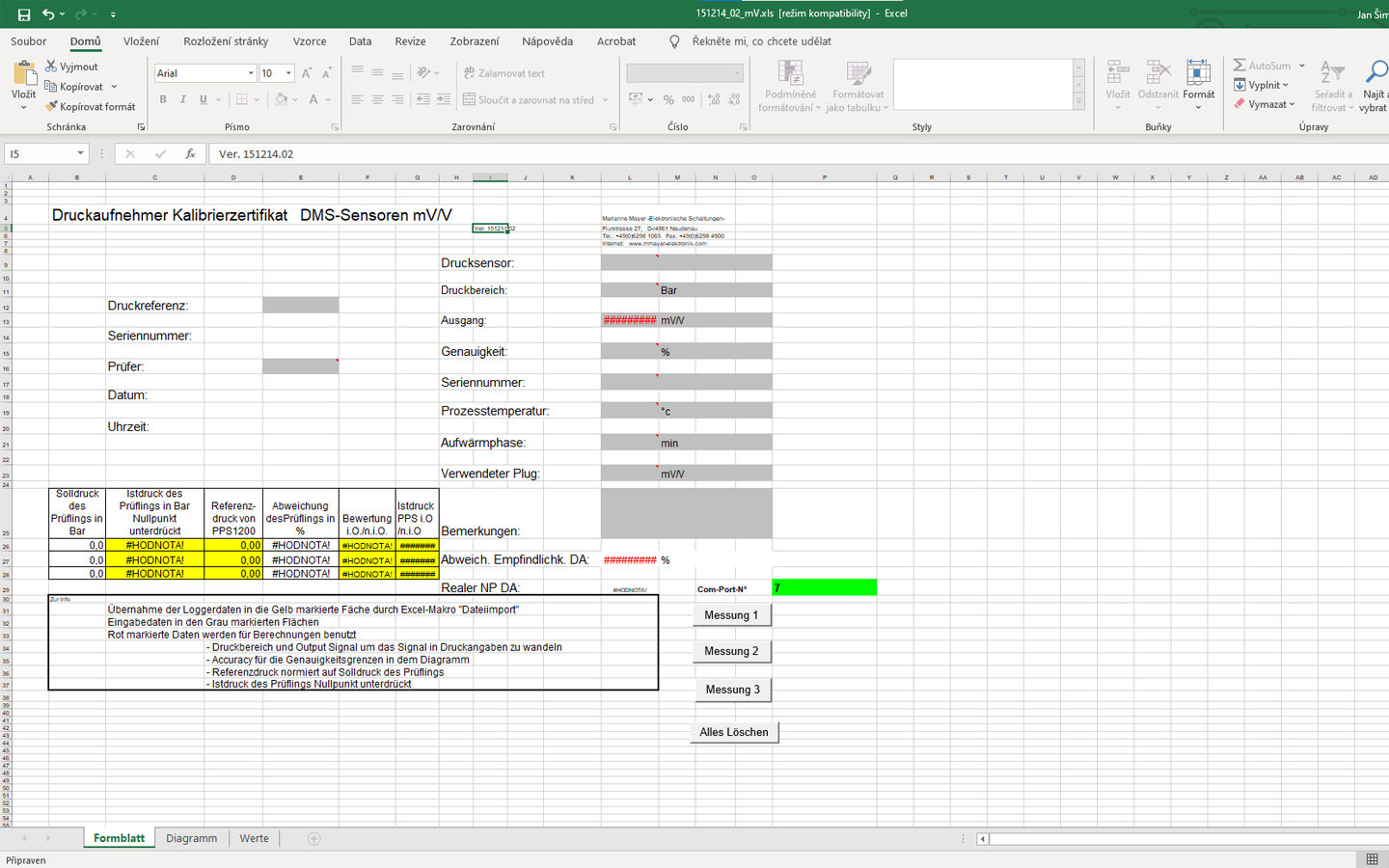Screen dimensions: 1389x868
Task: Open the Soubor menu
Action: [x=29, y=41]
